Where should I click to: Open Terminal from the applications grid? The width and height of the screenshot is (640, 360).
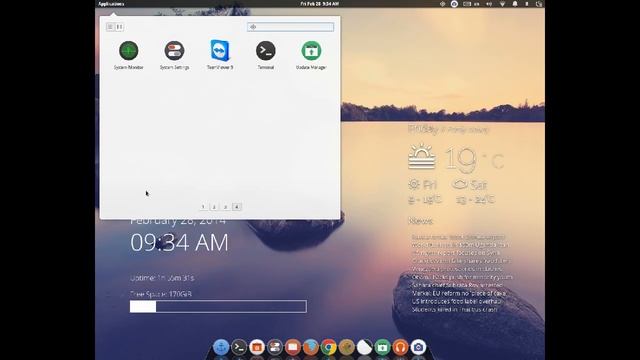tap(266, 55)
